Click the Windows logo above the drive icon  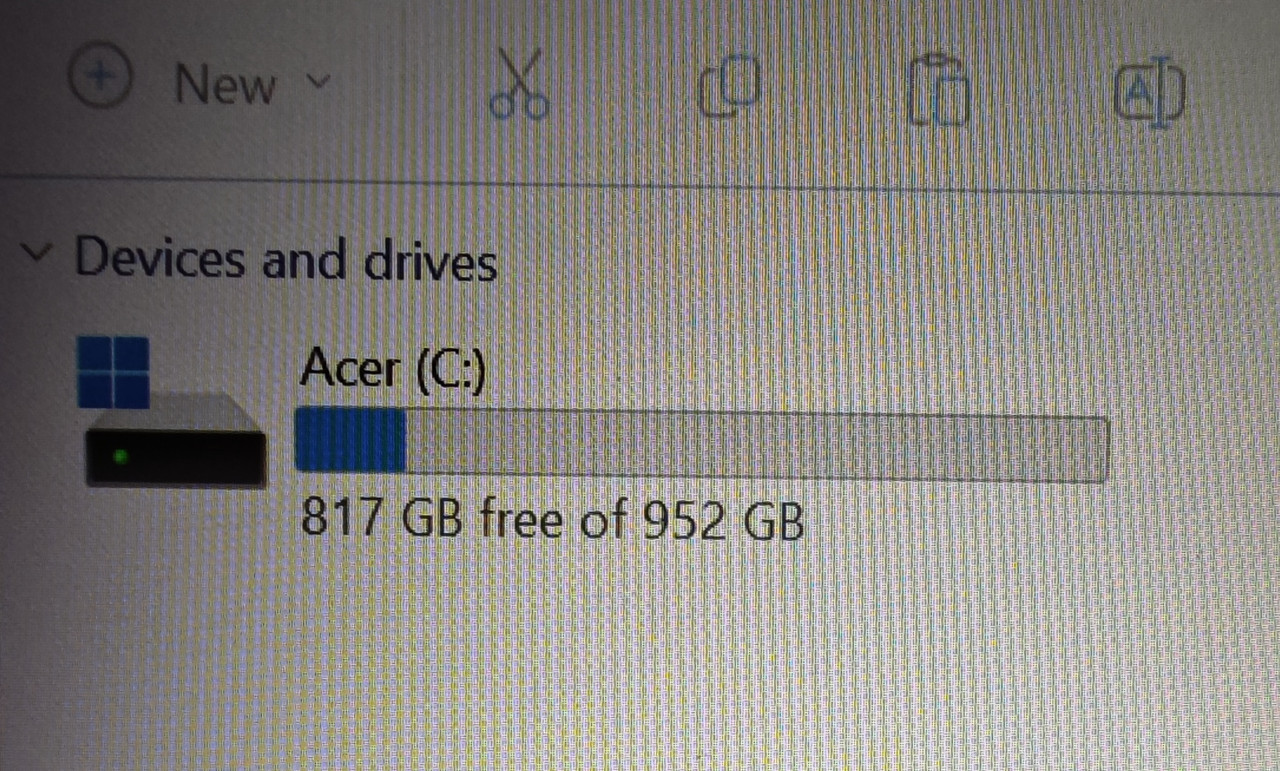coord(113,371)
